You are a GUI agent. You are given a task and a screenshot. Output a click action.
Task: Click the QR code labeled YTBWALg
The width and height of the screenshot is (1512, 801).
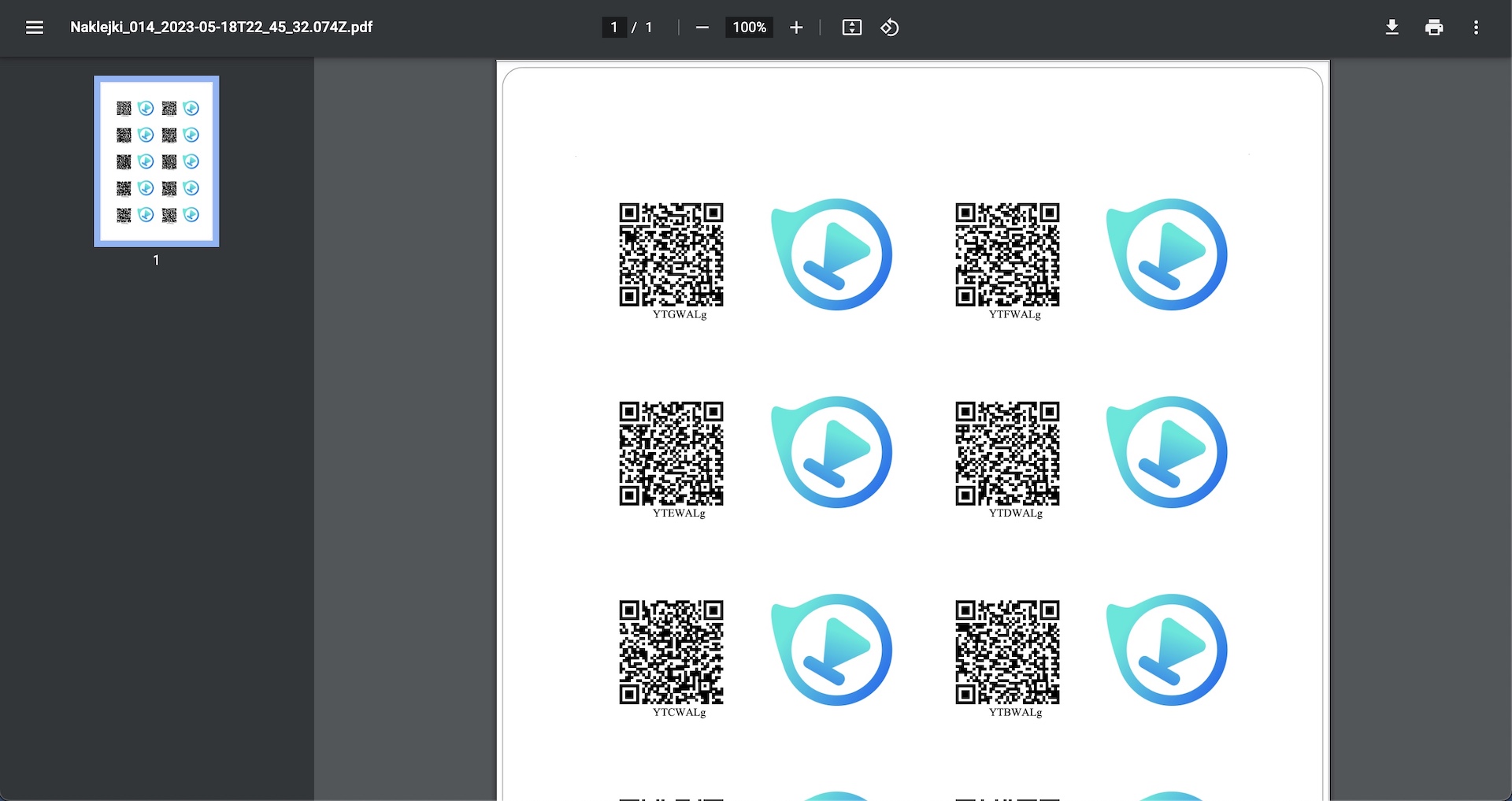click(x=1007, y=652)
